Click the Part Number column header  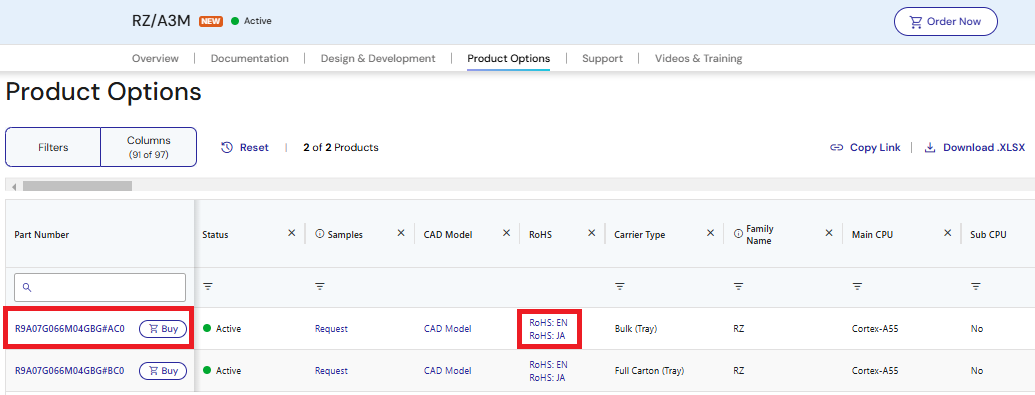(x=42, y=234)
